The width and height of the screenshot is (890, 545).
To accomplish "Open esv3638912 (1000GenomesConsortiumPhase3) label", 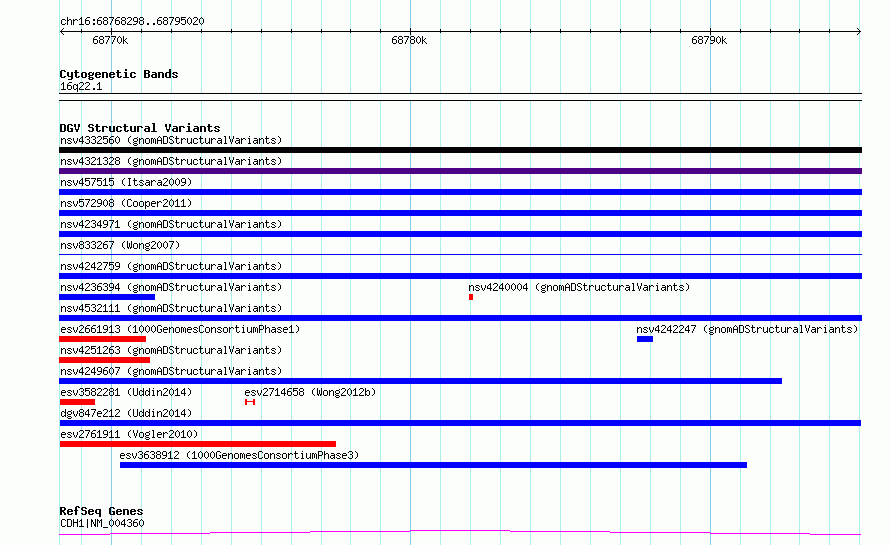I will click(239, 455).
